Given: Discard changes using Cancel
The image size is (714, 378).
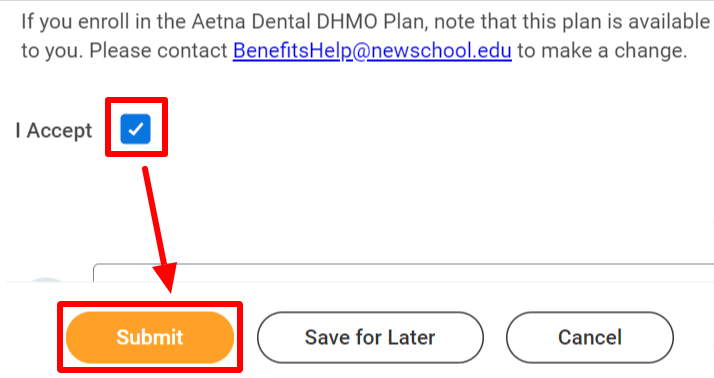Looking at the screenshot, I should pyautogui.click(x=590, y=337).
